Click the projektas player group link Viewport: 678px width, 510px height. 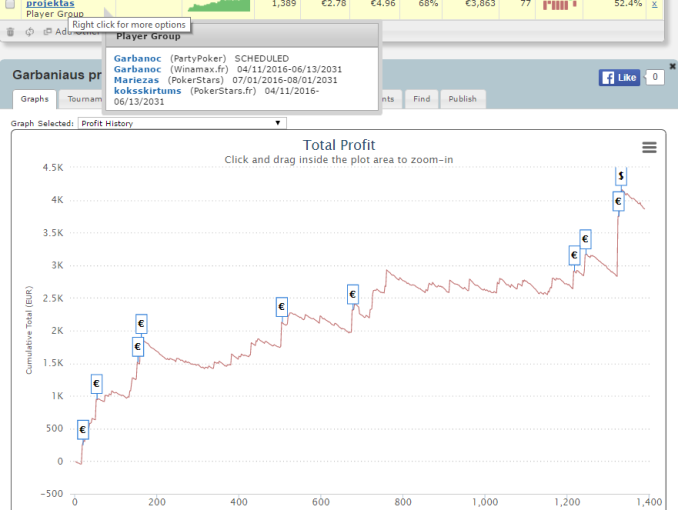[x=50, y=4]
